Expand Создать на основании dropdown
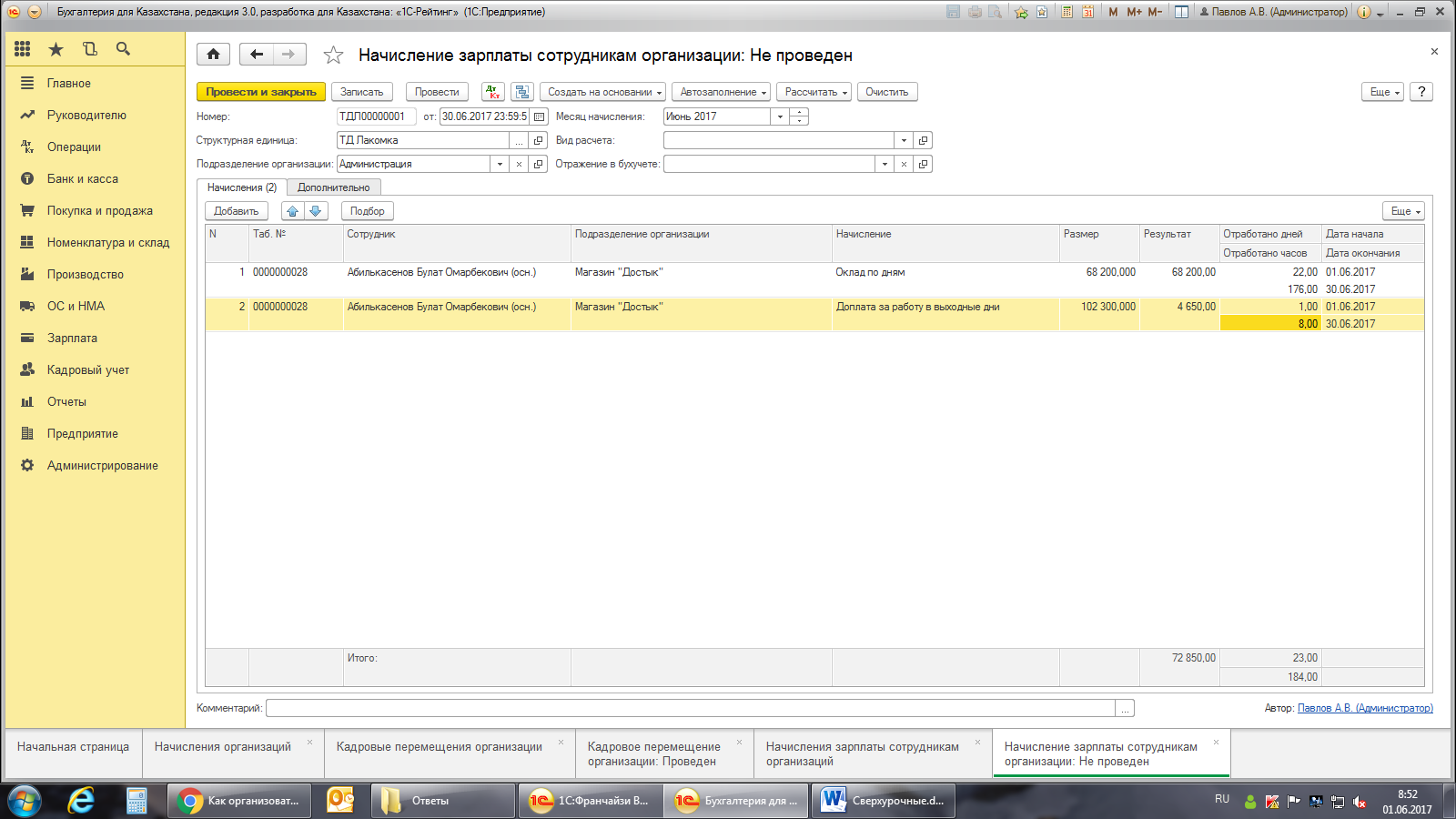Screen dimensions: 1456x819 [603, 92]
